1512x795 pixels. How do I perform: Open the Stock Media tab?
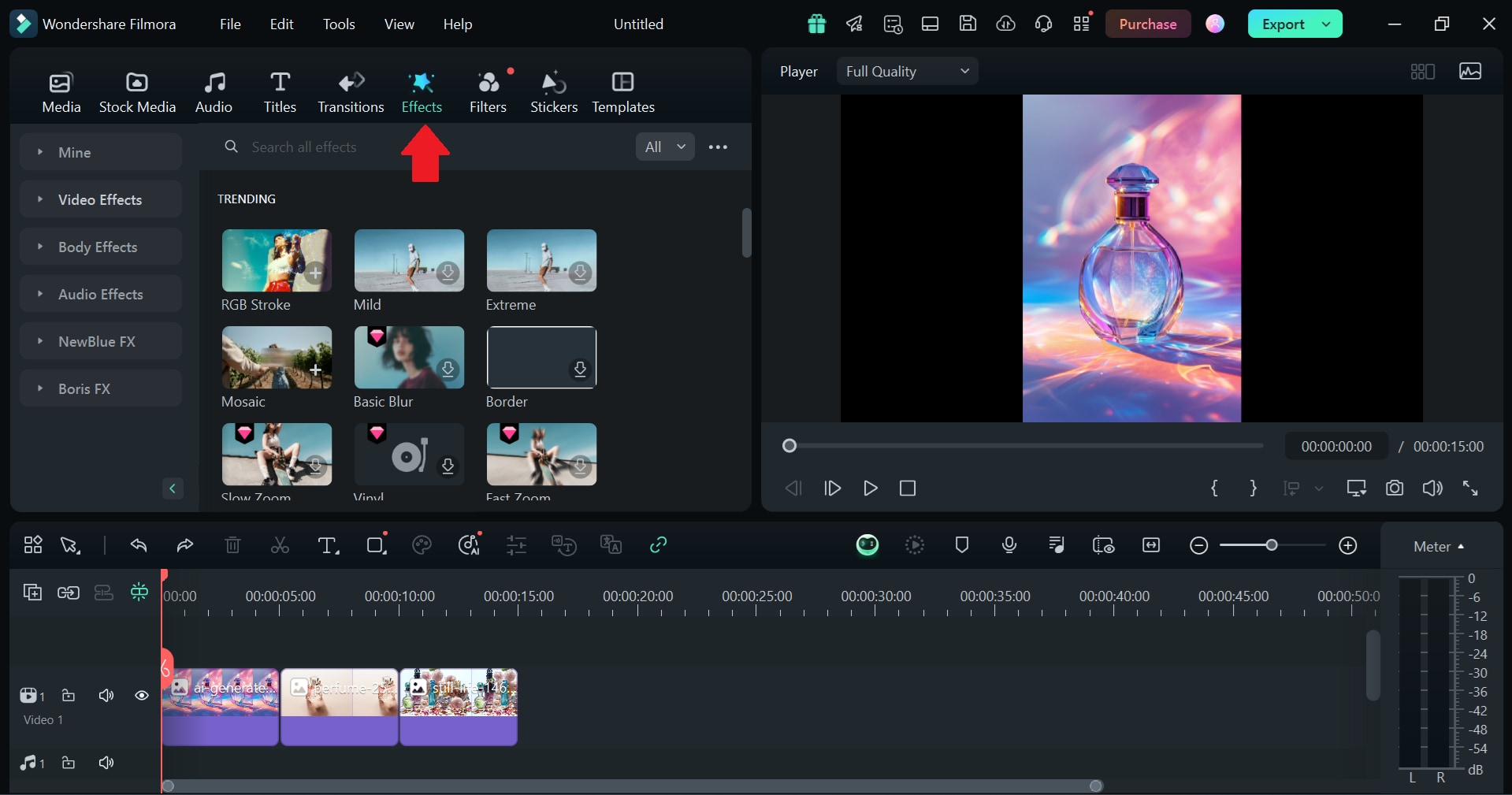137,92
